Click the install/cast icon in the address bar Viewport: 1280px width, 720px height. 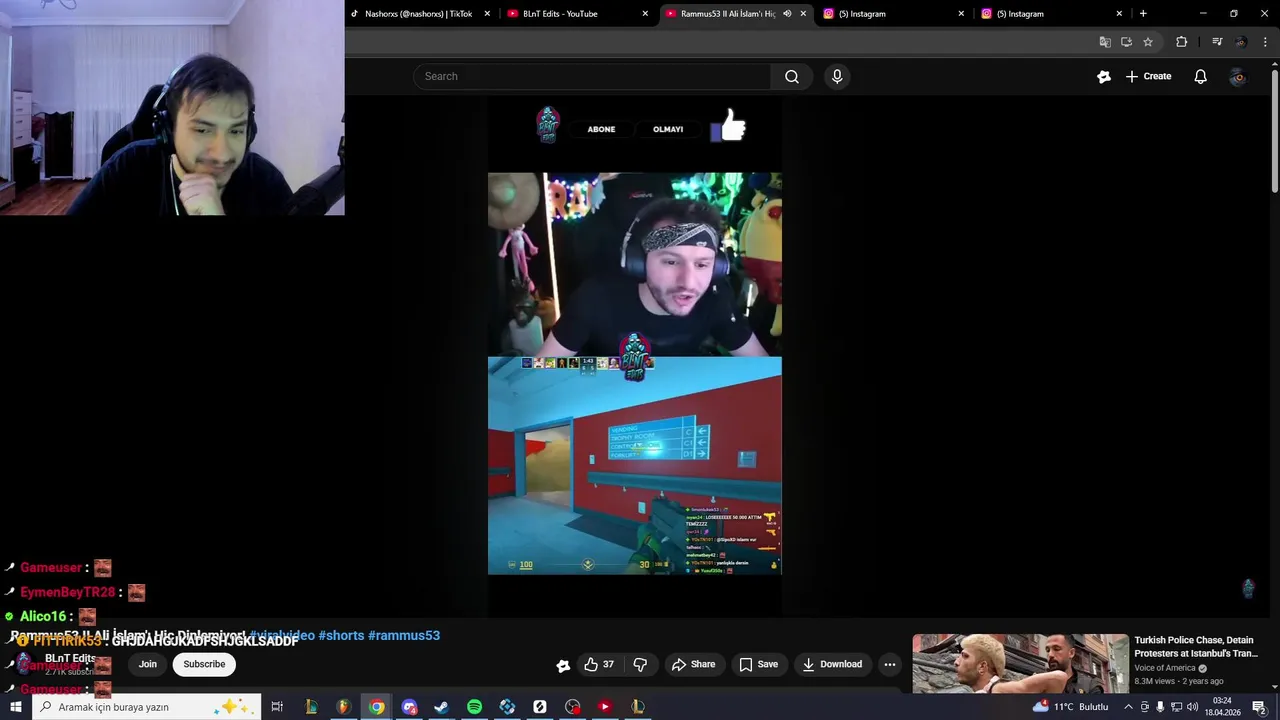click(x=1126, y=42)
